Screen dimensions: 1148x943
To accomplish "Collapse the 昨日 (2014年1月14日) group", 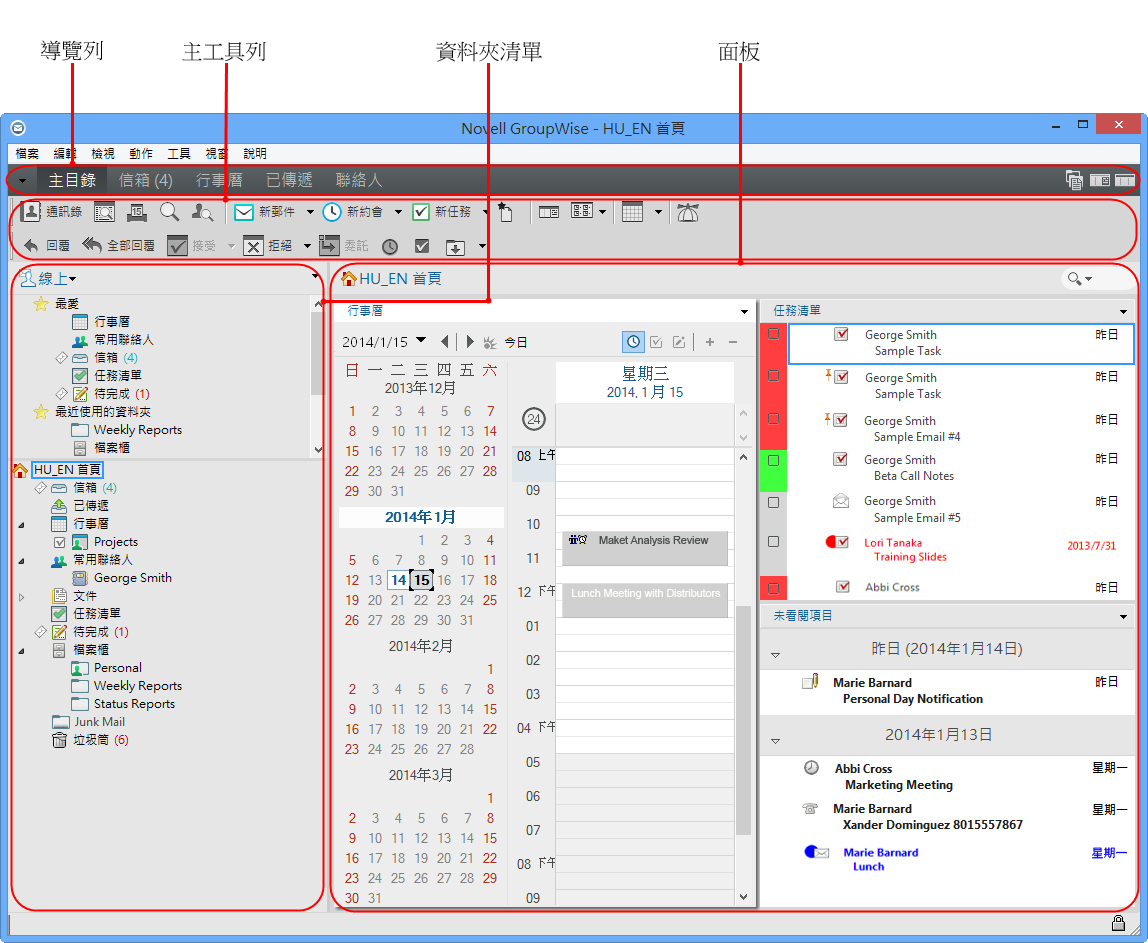I will pos(775,655).
